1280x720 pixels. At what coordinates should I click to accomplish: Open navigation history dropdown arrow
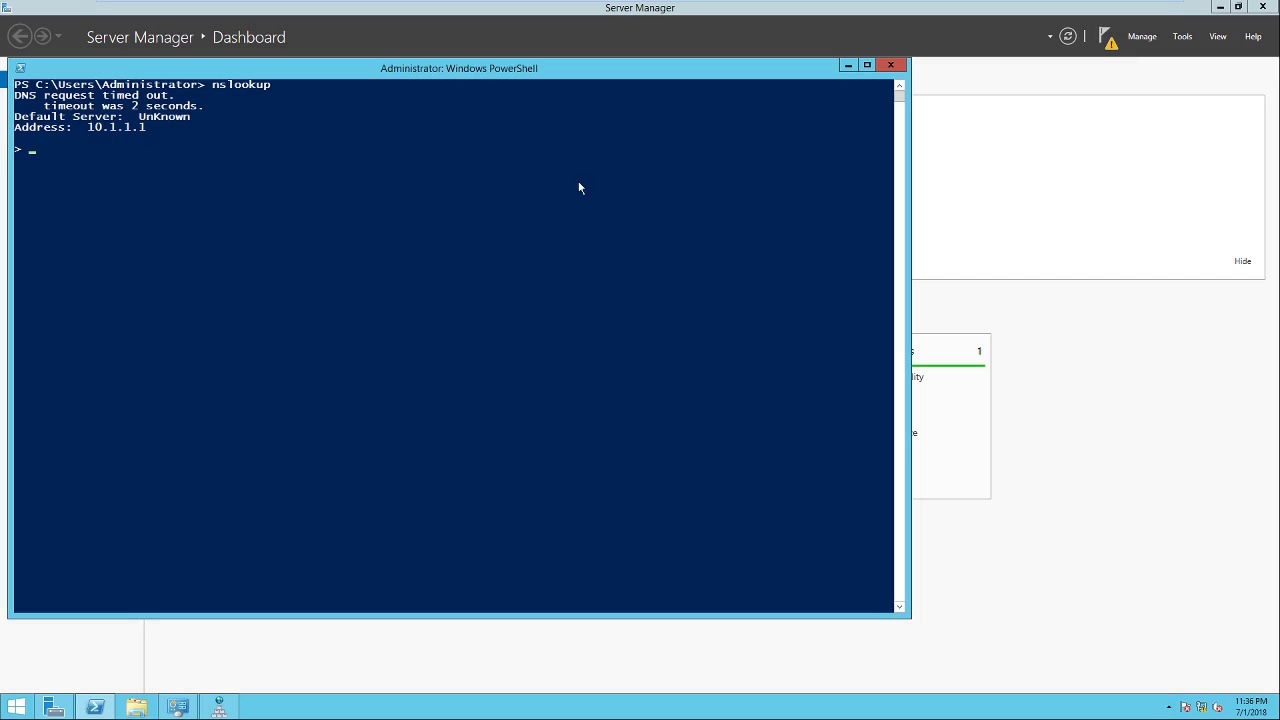click(59, 37)
